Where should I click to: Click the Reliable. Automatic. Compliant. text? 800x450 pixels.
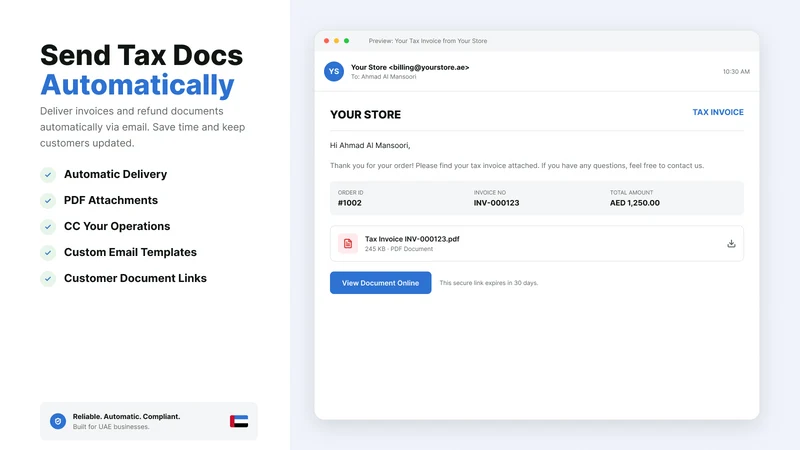126,416
